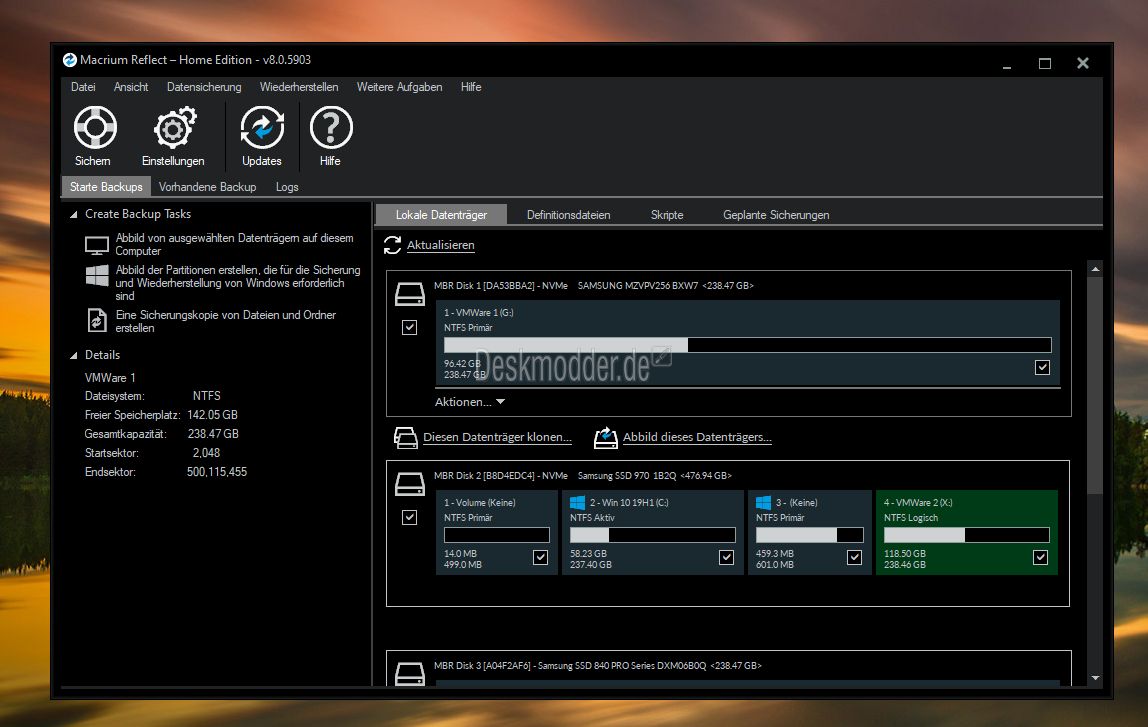Uncheck the partition 3 (Keine) checkbox

pyautogui.click(x=854, y=558)
